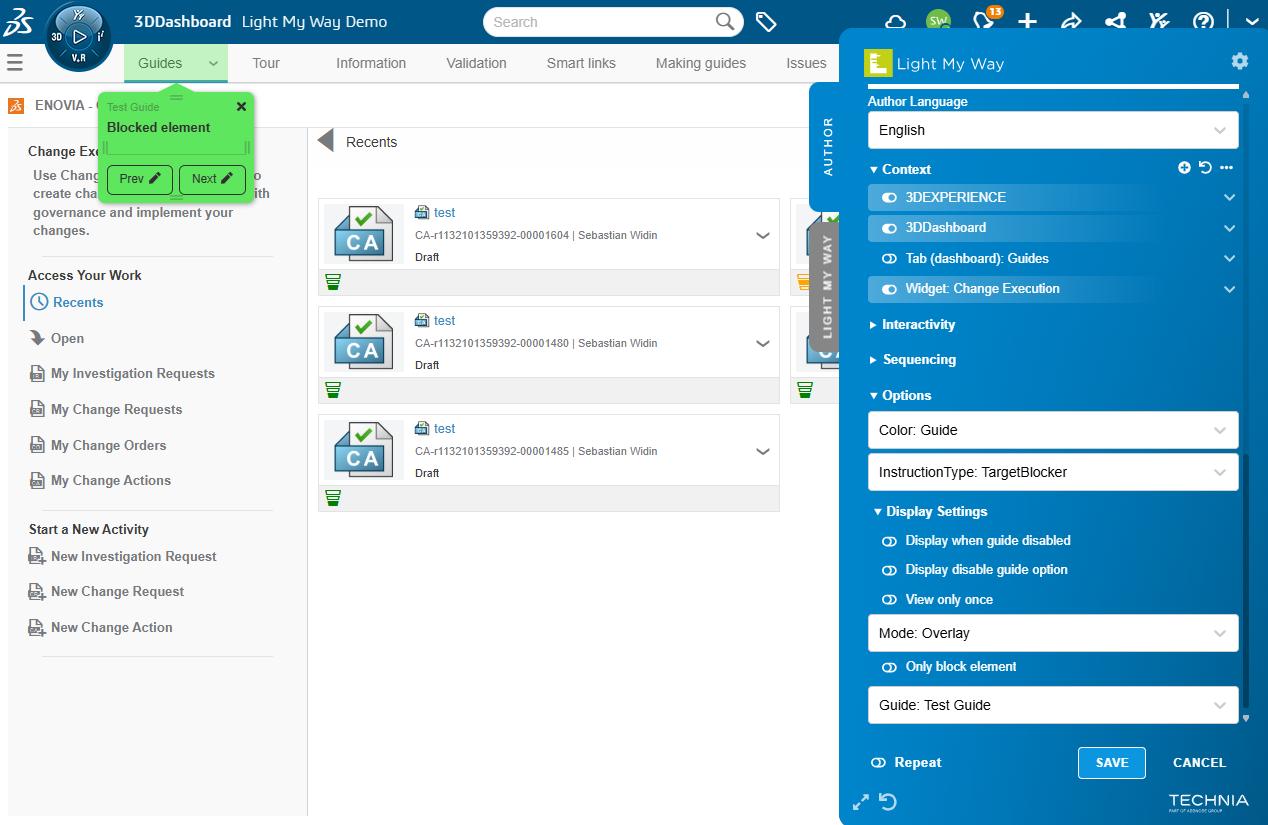Expand the Sequencing section

click(x=912, y=359)
